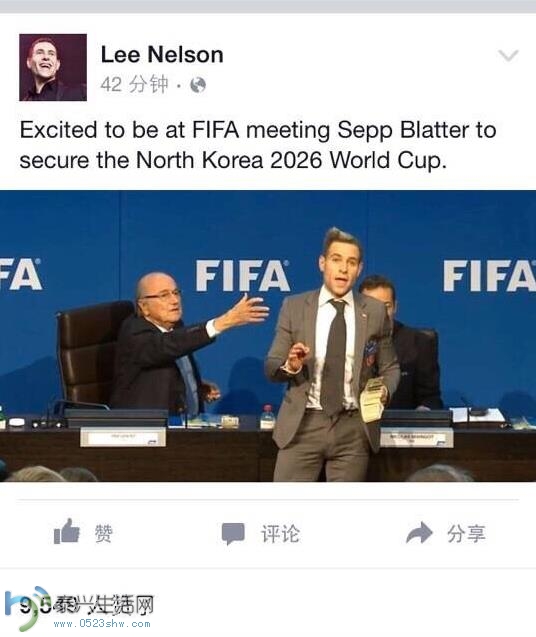Viewport: 536px width, 637px height.
Task: Open the FIFA press conference photo
Action: point(268,336)
